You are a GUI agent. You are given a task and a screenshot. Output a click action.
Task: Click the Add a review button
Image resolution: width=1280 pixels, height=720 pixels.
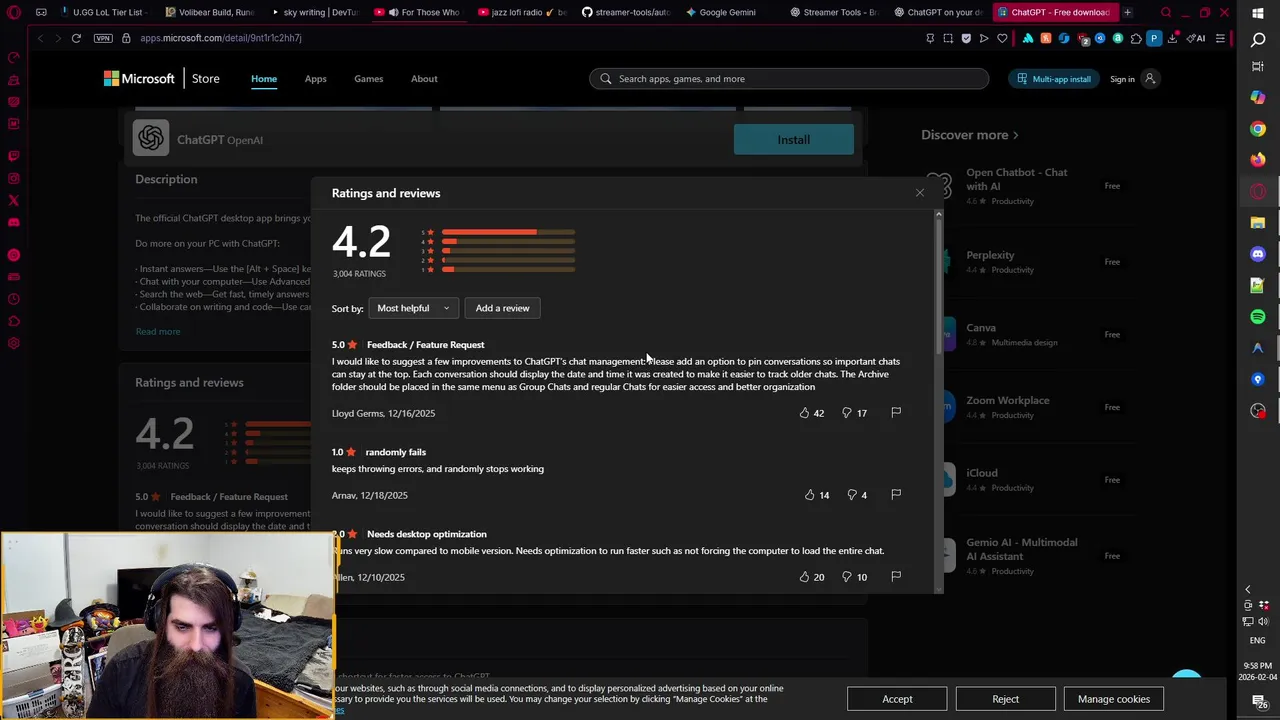(x=502, y=308)
